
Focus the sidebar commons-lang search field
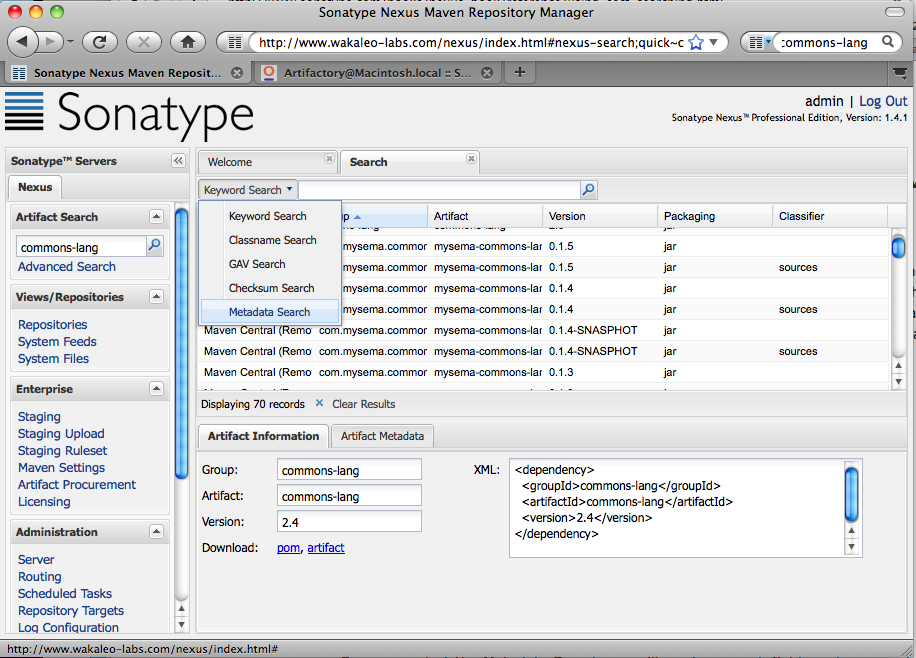coord(81,247)
